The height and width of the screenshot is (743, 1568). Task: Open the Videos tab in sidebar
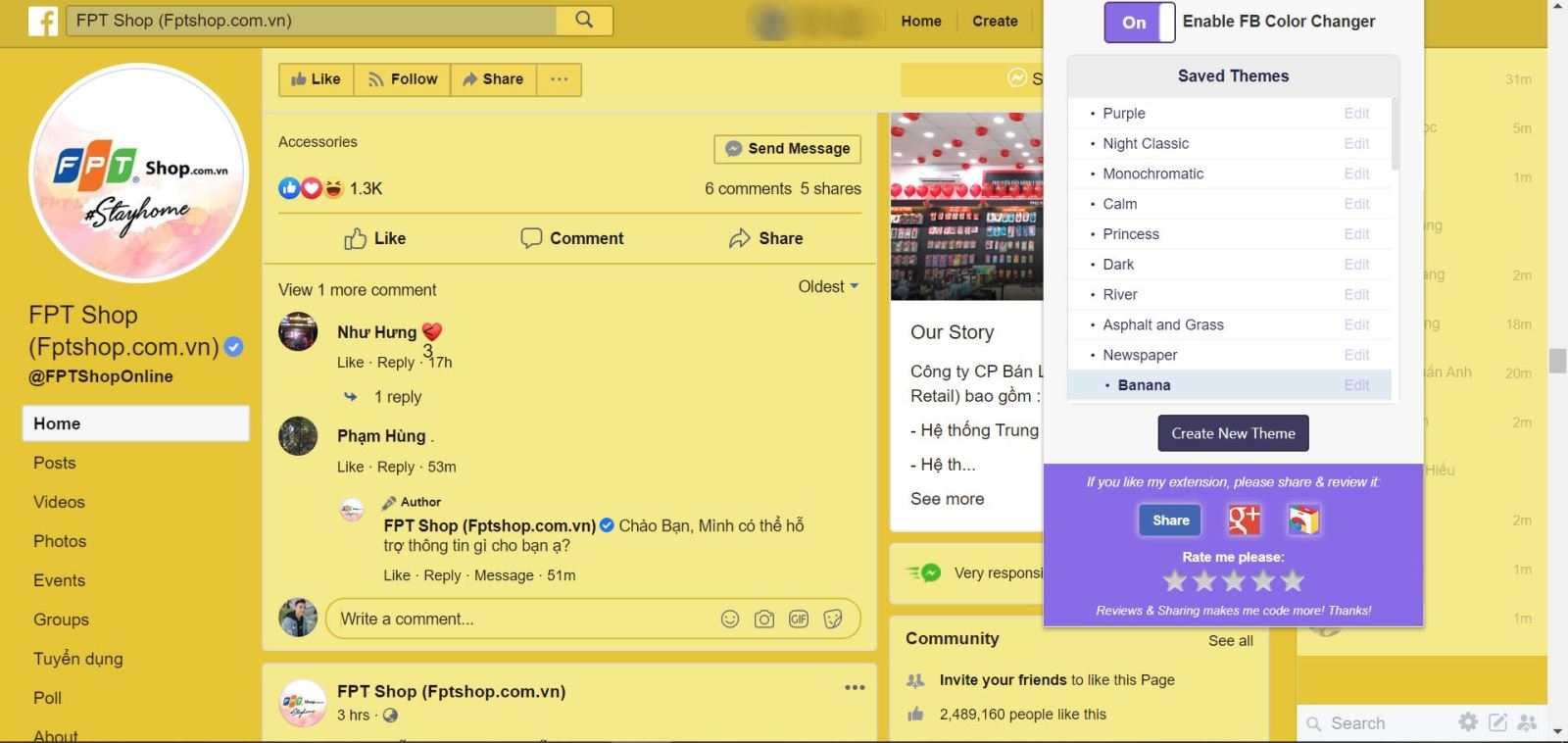(59, 502)
